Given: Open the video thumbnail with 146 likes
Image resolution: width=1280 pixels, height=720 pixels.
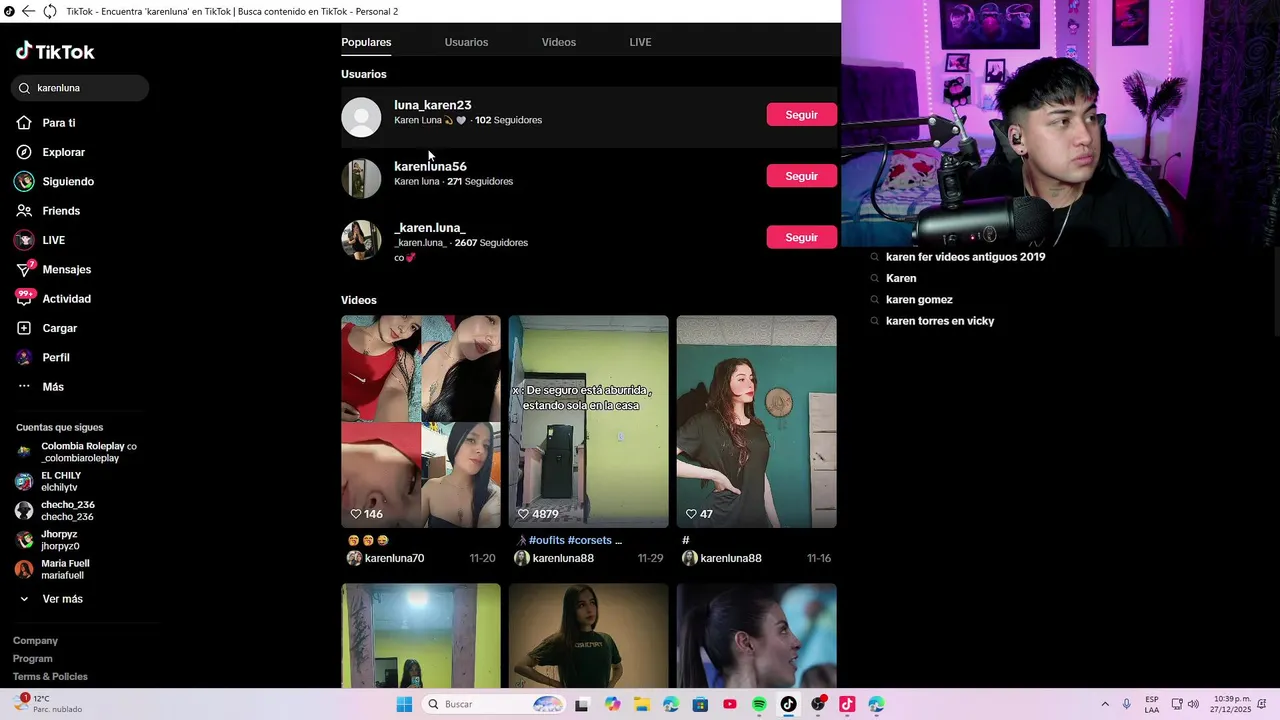Looking at the screenshot, I should point(421,421).
